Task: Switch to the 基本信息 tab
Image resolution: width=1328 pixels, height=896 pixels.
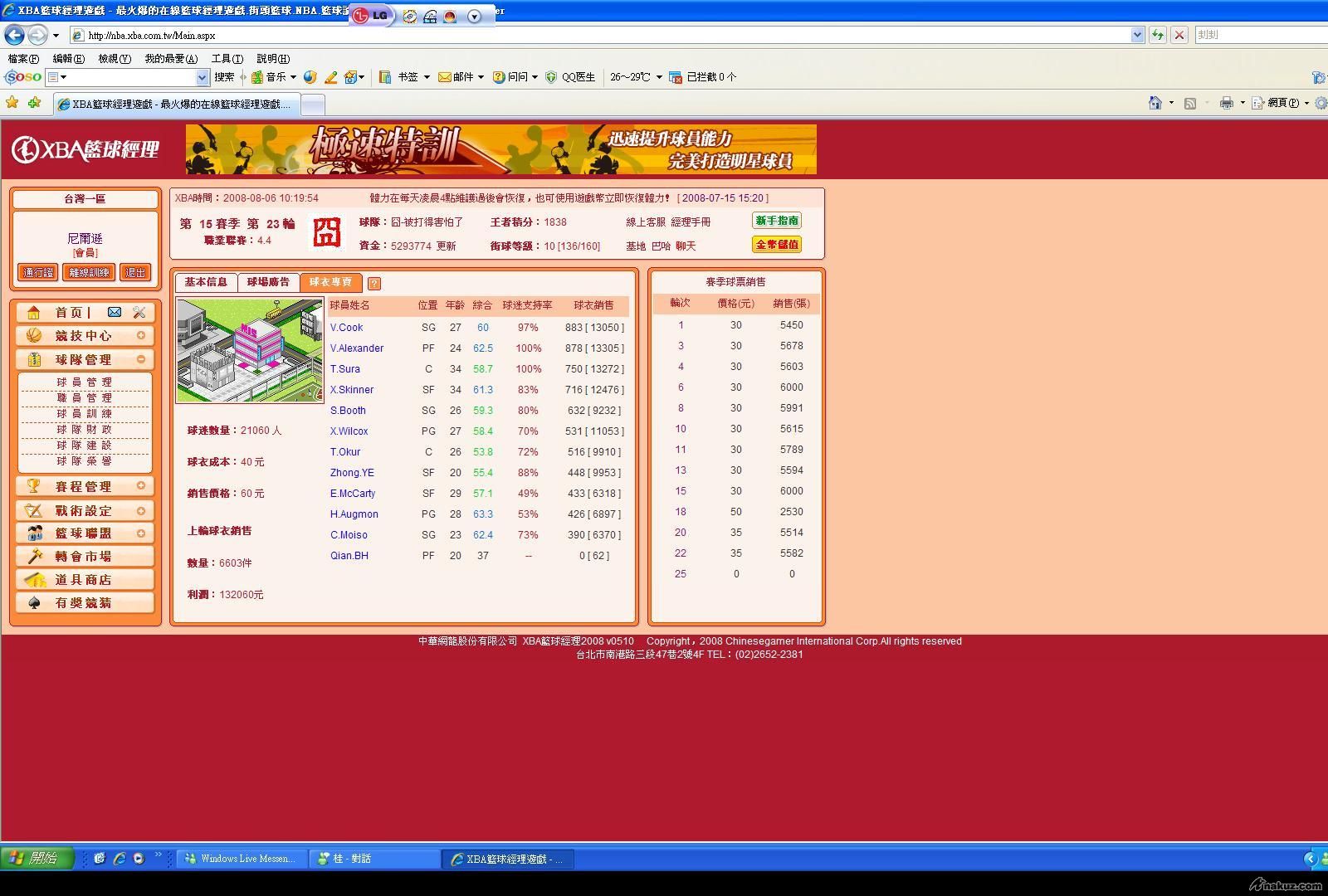Action: [x=206, y=282]
